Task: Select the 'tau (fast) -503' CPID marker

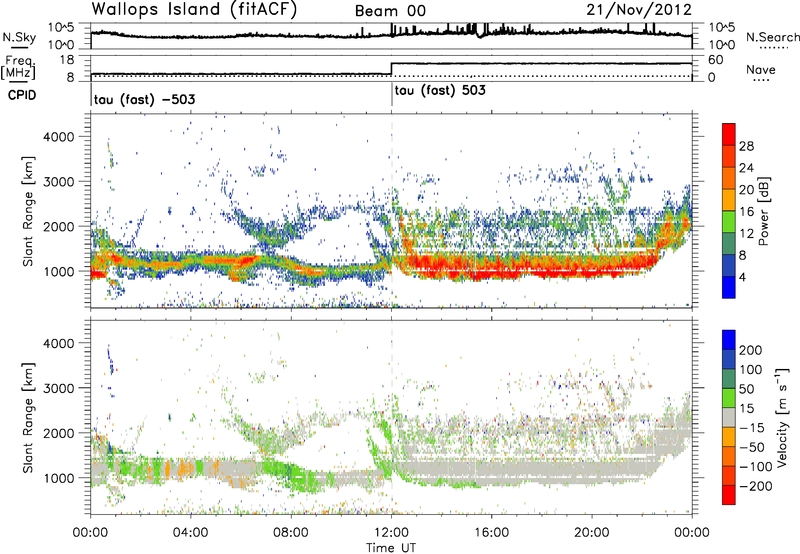Action: [144, 99]
